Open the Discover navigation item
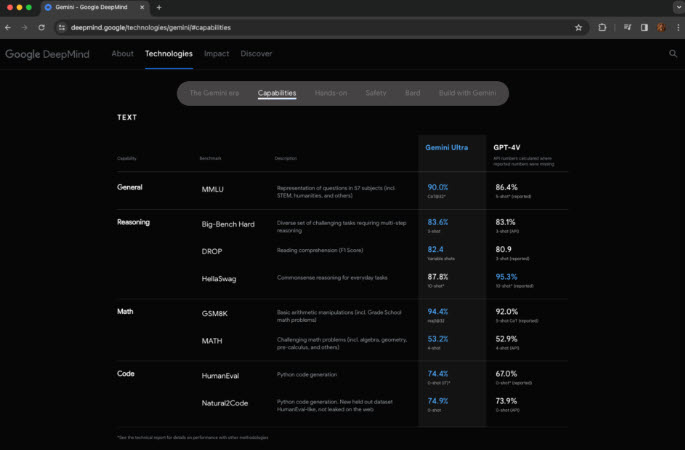 coord(256,54)
